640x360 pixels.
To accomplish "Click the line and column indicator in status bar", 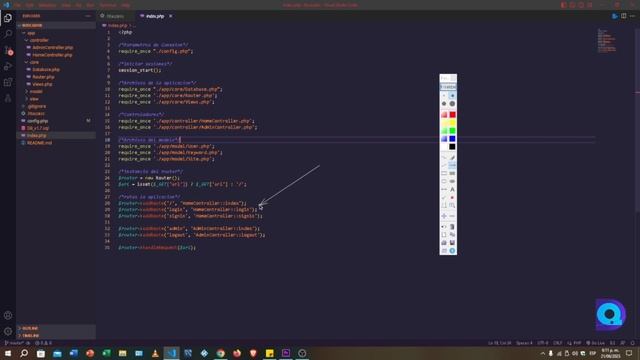I will tap(499, 343).
